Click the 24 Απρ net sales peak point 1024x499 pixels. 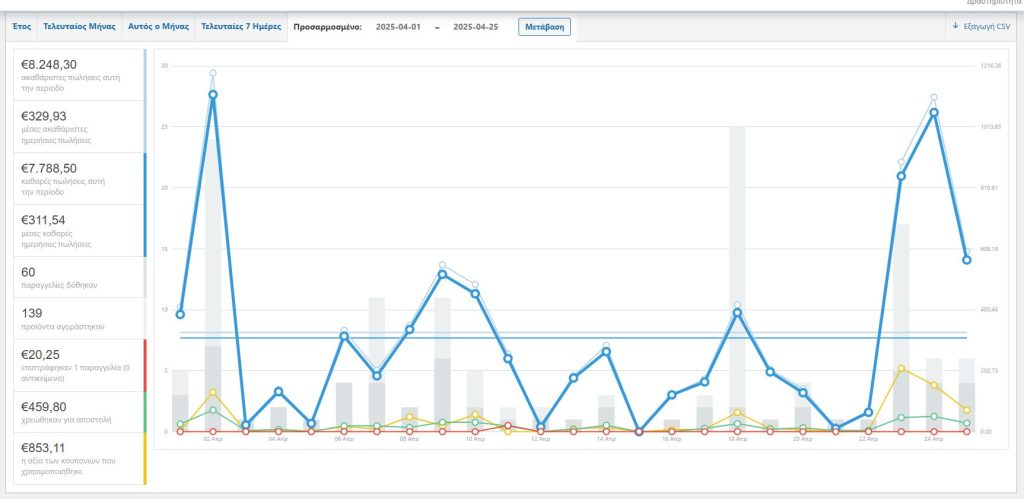[x=934, y=112]
